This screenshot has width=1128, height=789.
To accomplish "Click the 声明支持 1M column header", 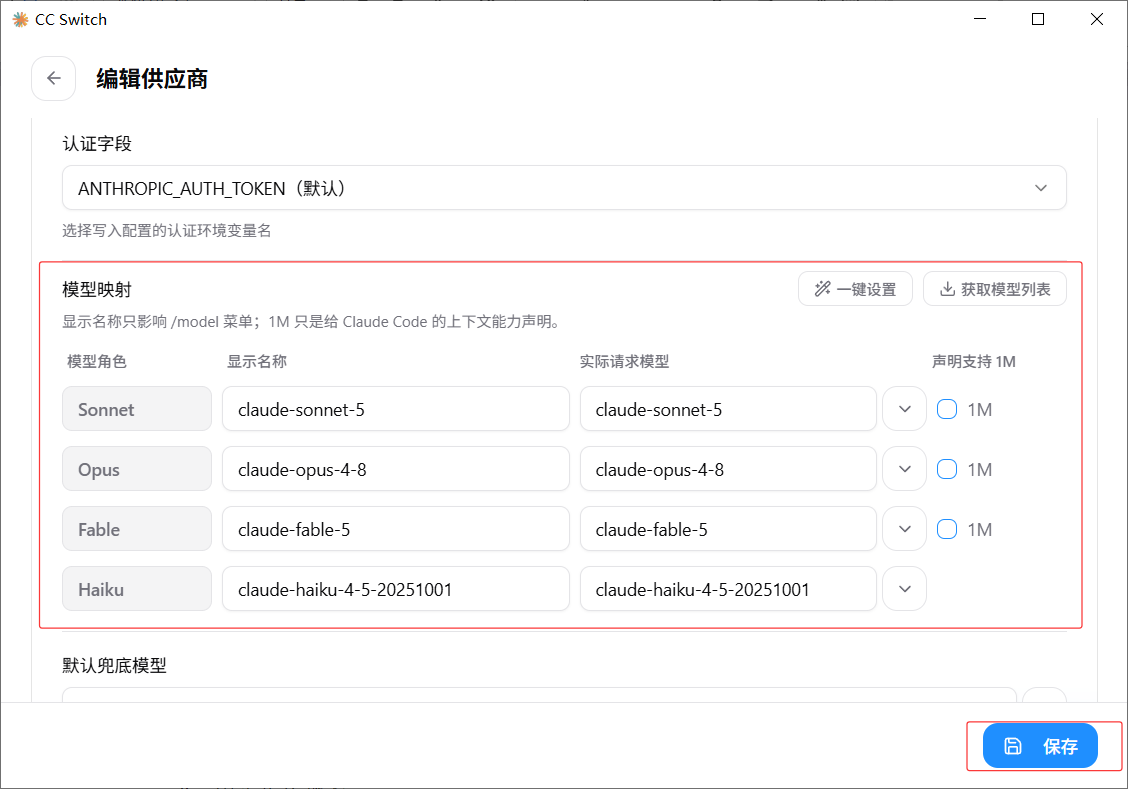I will (974, 362).
